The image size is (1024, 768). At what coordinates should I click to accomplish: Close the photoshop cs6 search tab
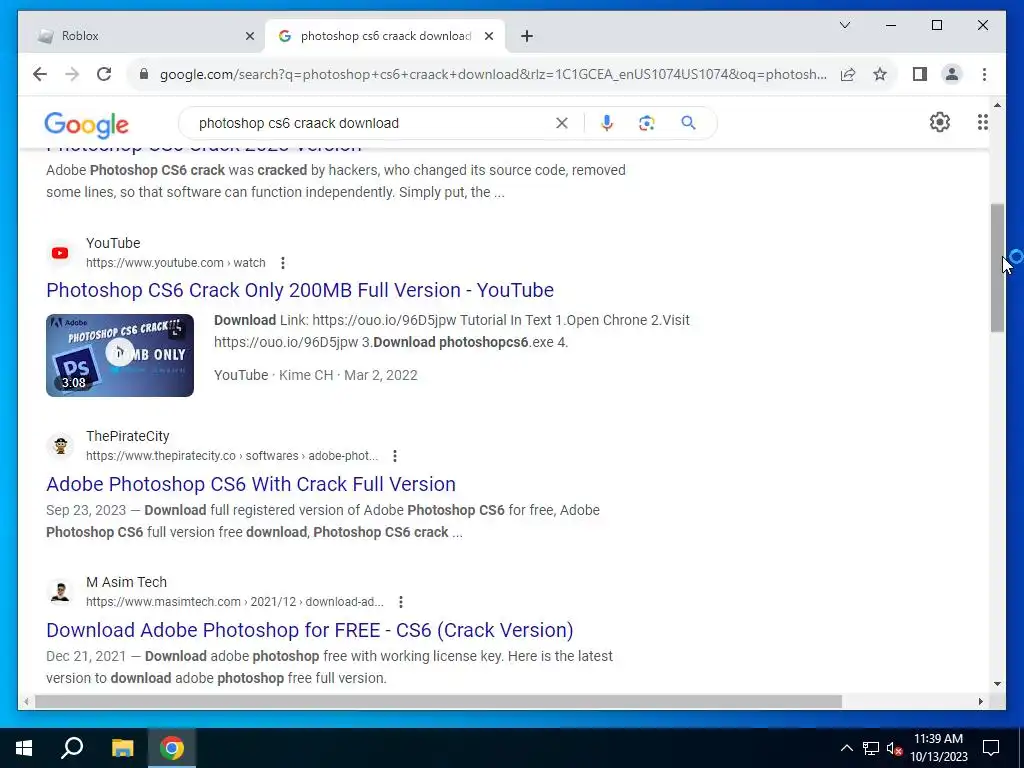coord(488,36)
